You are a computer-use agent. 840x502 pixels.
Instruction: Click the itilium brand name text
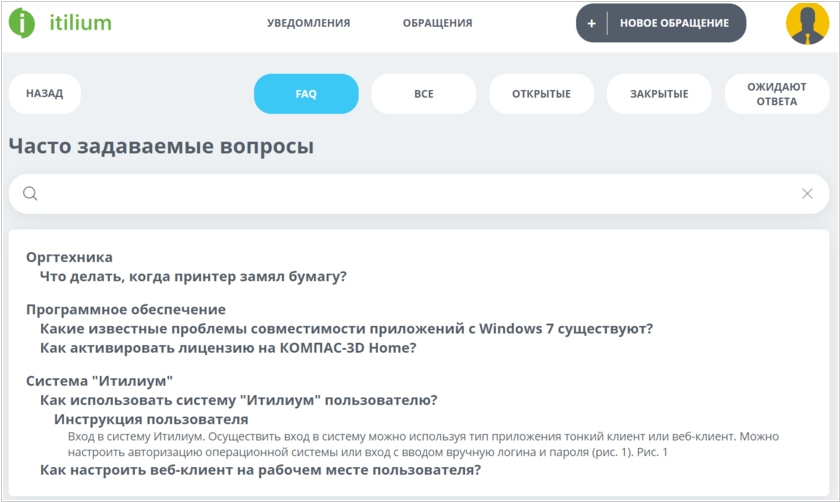click(x=80, y=23)
